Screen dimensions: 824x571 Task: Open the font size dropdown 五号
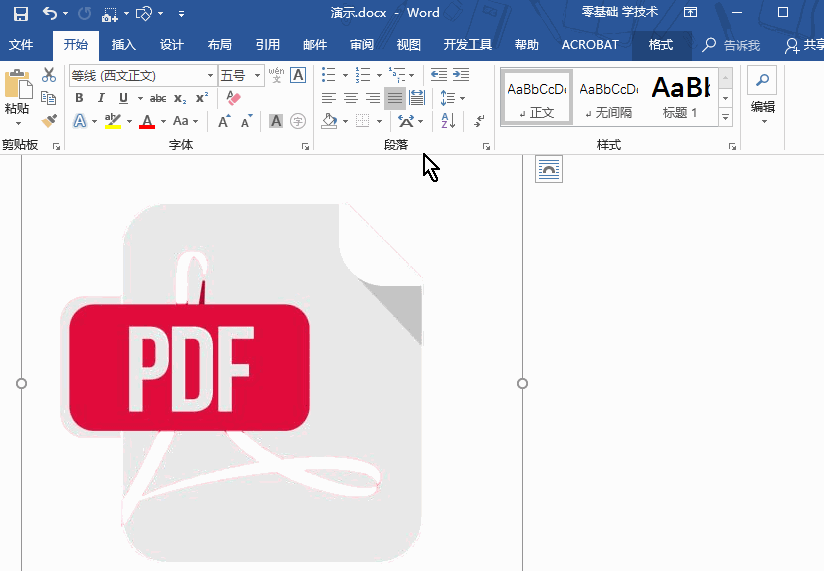(241, 76)
